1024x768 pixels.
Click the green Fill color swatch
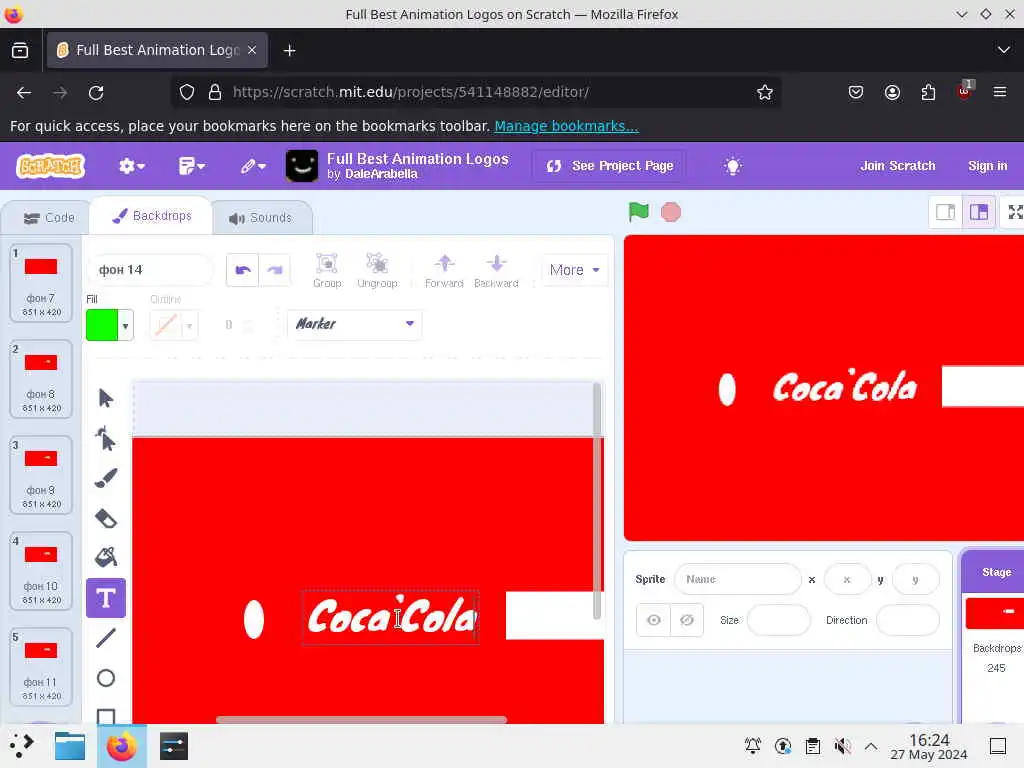click(102, 325)
